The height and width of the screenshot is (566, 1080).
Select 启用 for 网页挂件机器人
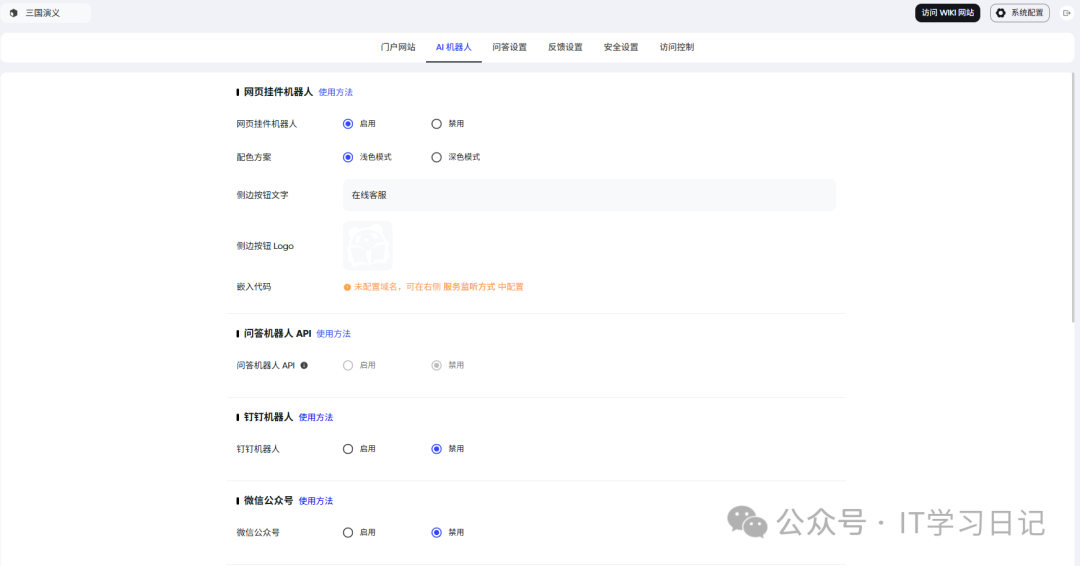tap(348, 124)
